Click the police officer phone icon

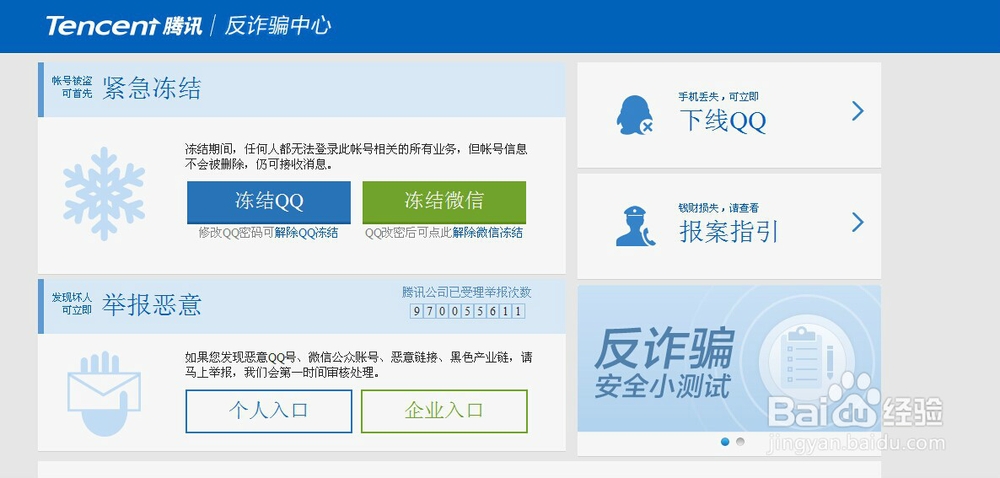pos(635,226)
